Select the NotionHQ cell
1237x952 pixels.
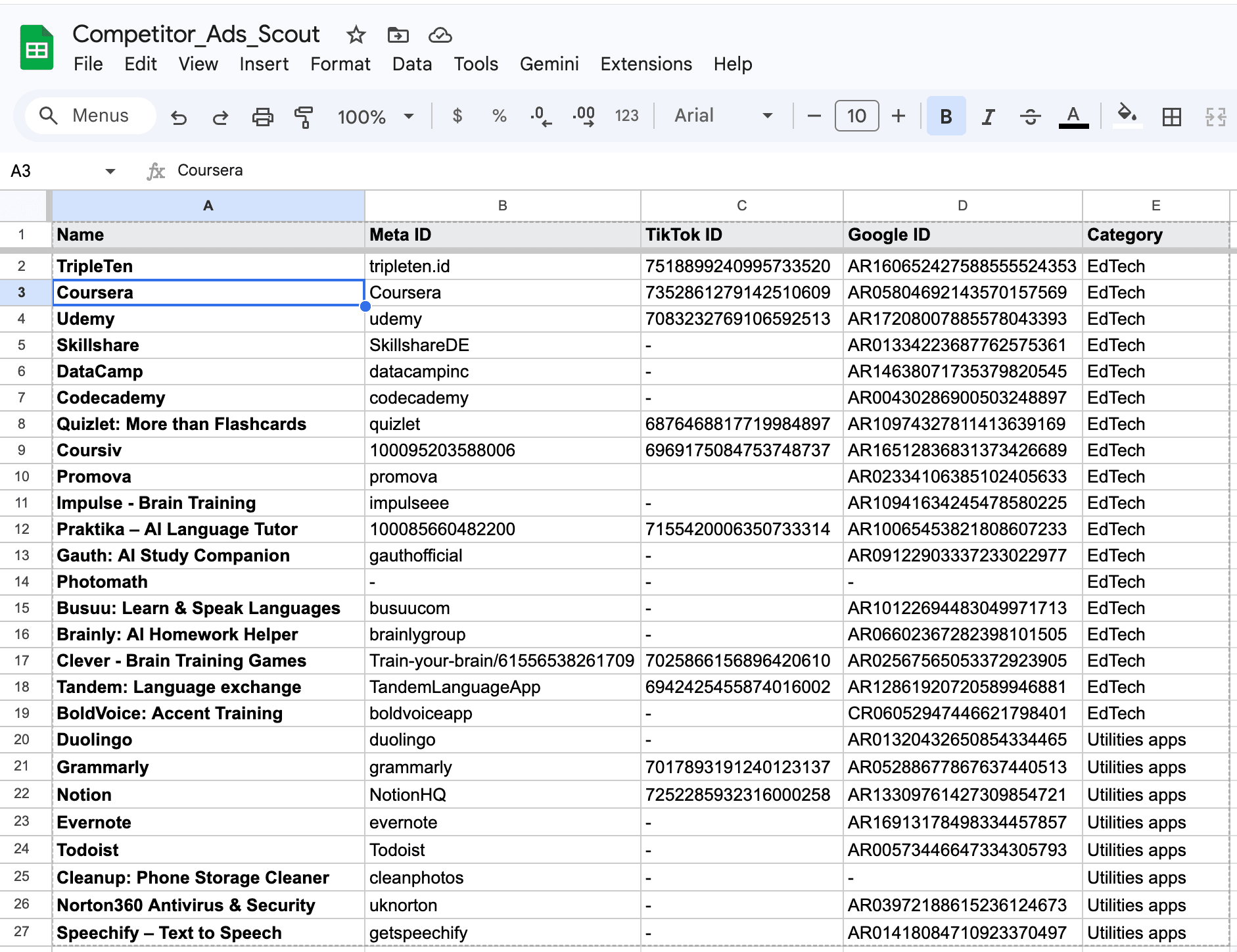[503, 795]
